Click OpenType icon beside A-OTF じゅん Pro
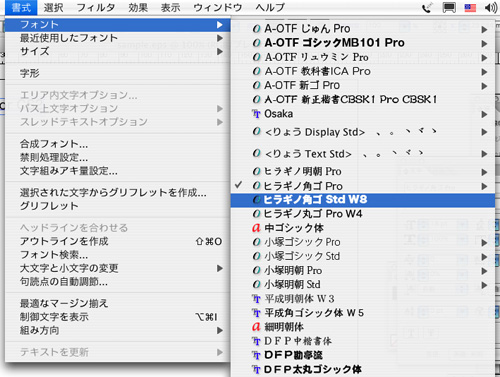The image size is (500, 377). (x=256, y=29)
